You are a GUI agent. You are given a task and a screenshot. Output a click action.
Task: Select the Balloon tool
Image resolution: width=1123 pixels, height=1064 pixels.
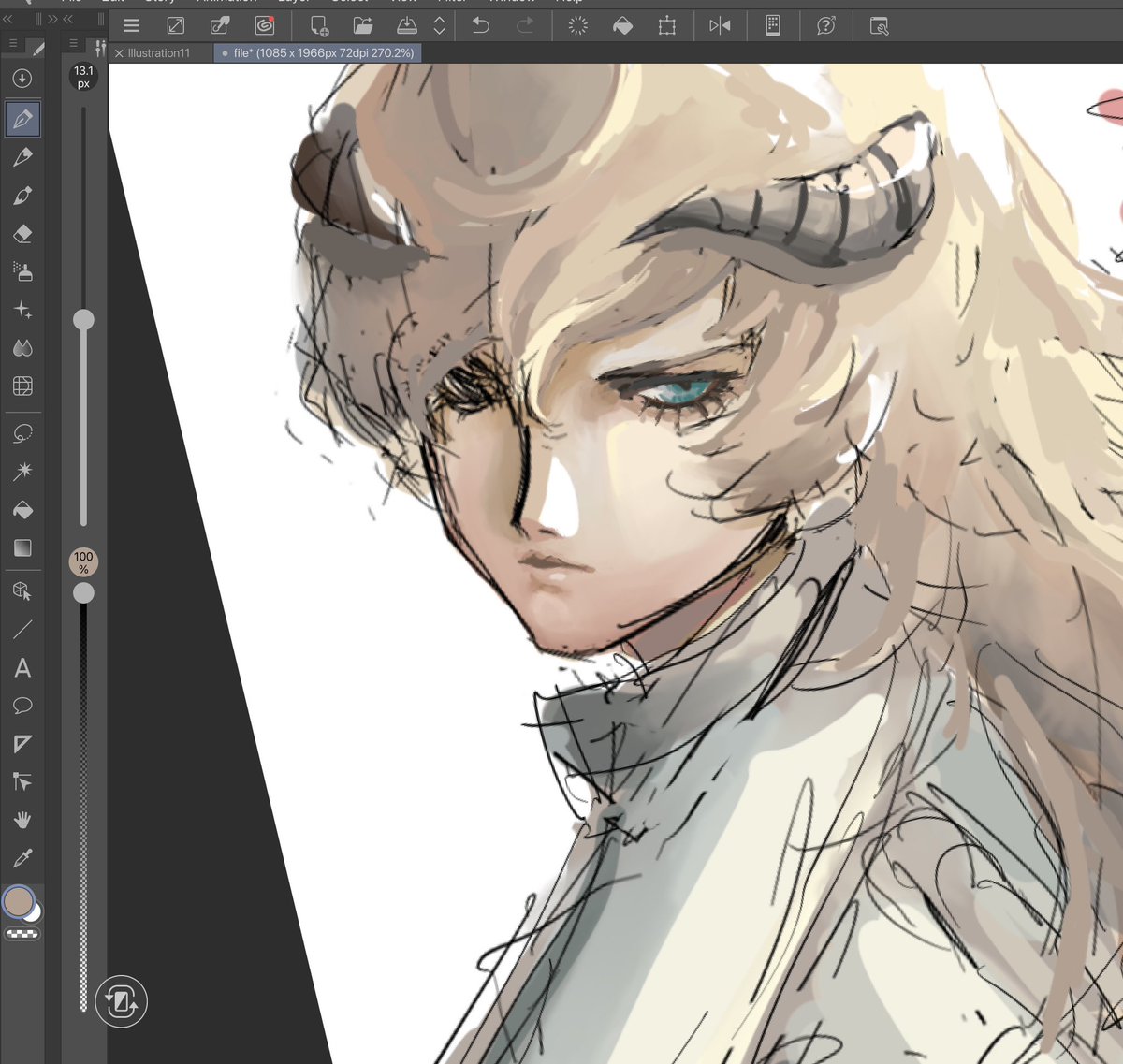point(22,706)
